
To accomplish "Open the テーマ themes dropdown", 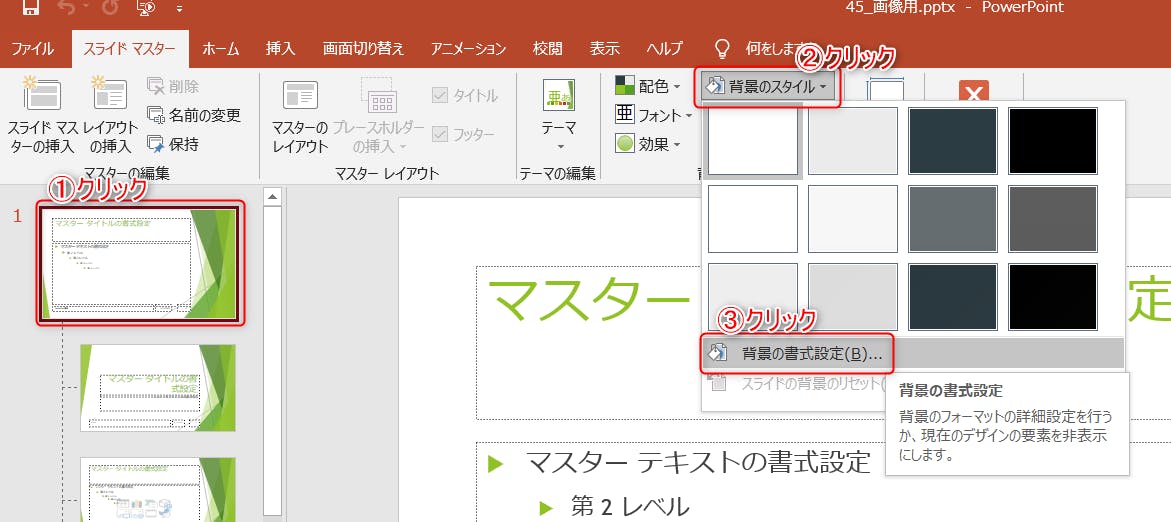I will 559,114.
